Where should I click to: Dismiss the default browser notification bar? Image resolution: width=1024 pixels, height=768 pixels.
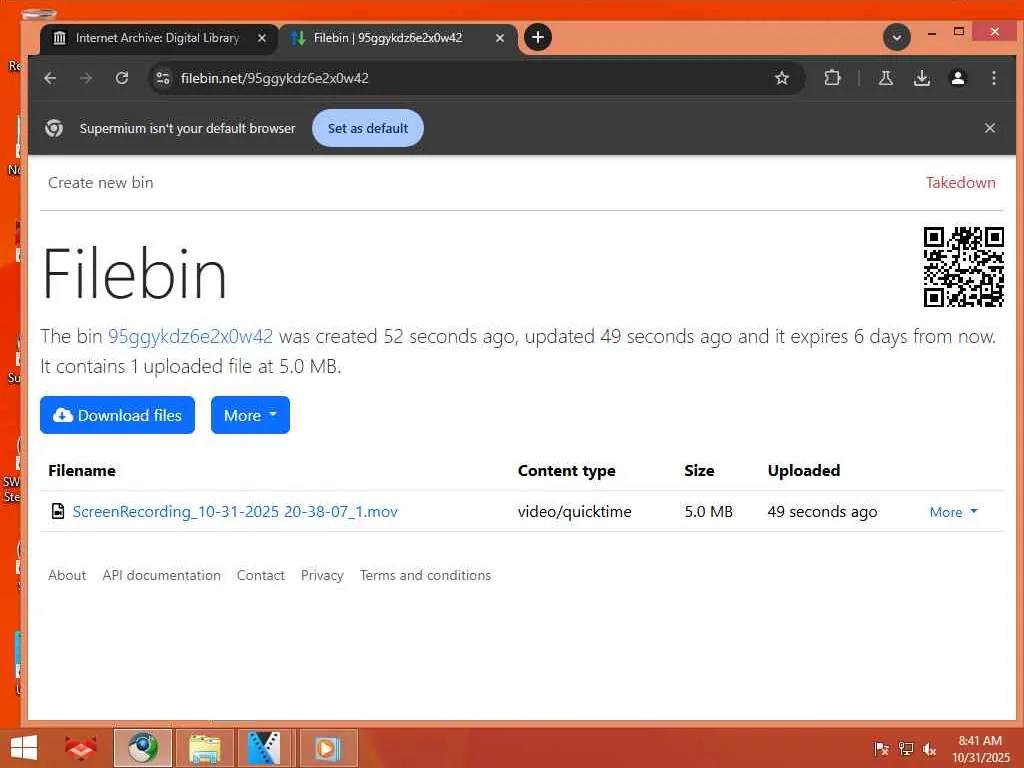coord(989,128)
